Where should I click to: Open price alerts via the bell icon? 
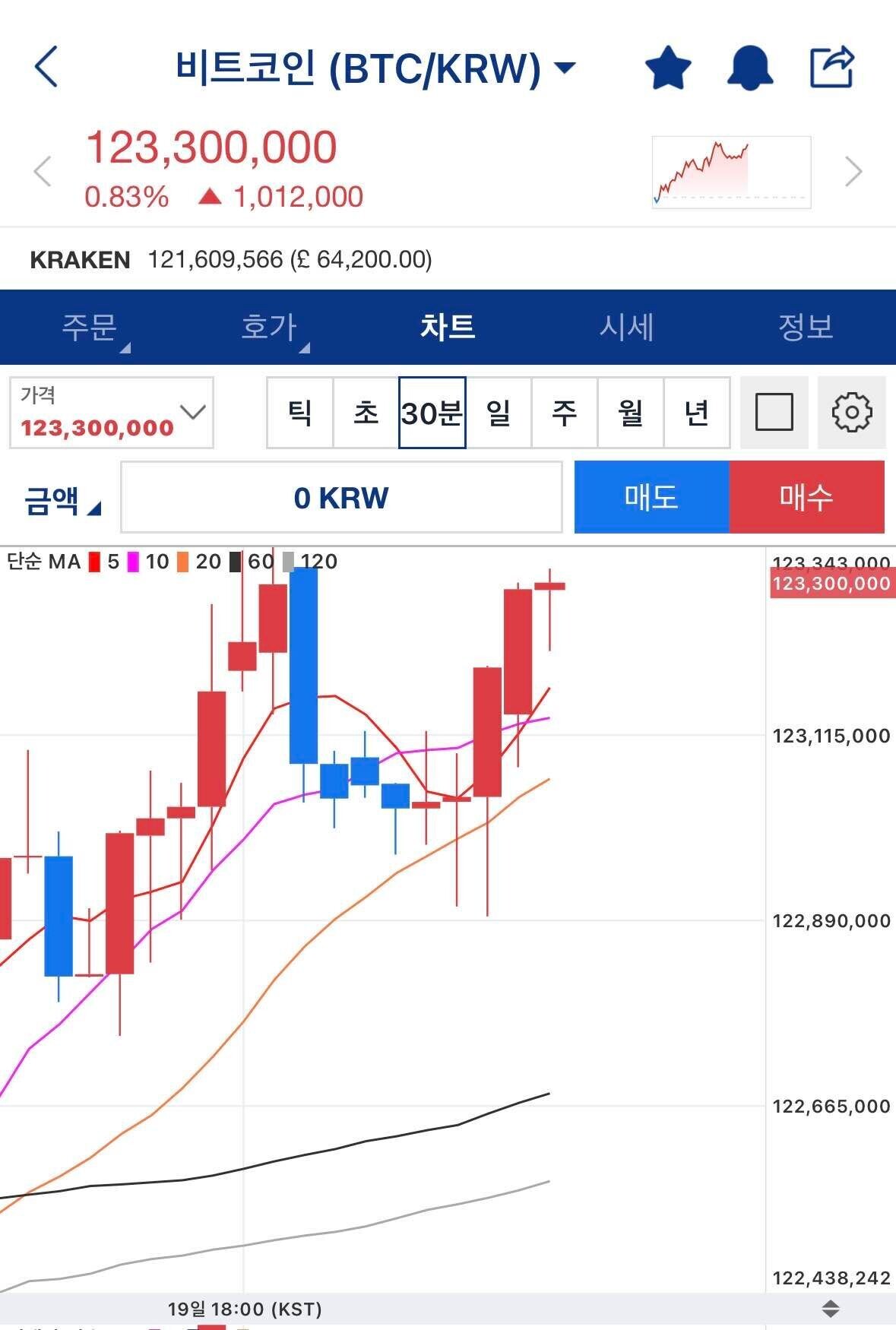point(749,68)
